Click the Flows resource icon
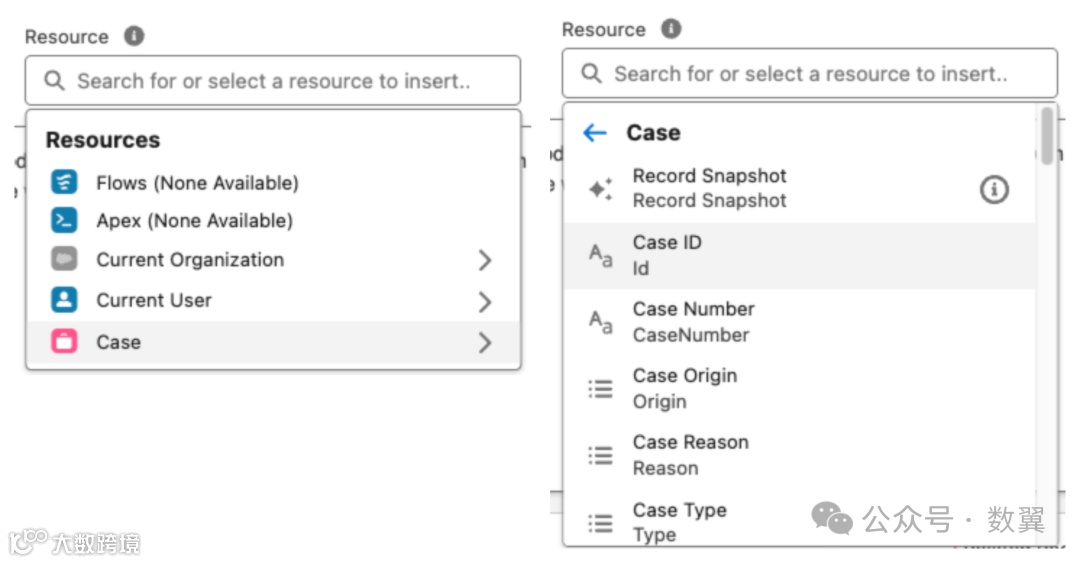Screen dimensions: 1080x563 [x=64, y=183]
